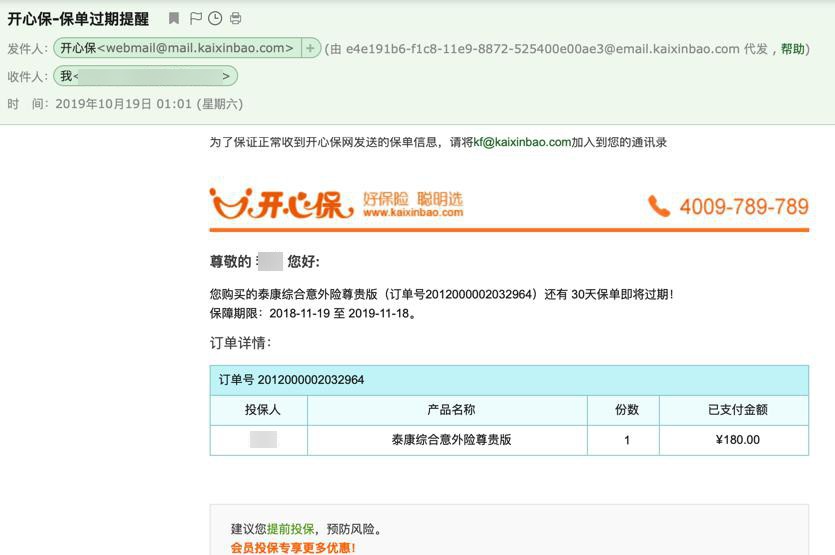This screenshot has width=835, height=555.
Task: Click the 订单号 2012000002032964 table header
Action: click(x=509, y=380)
